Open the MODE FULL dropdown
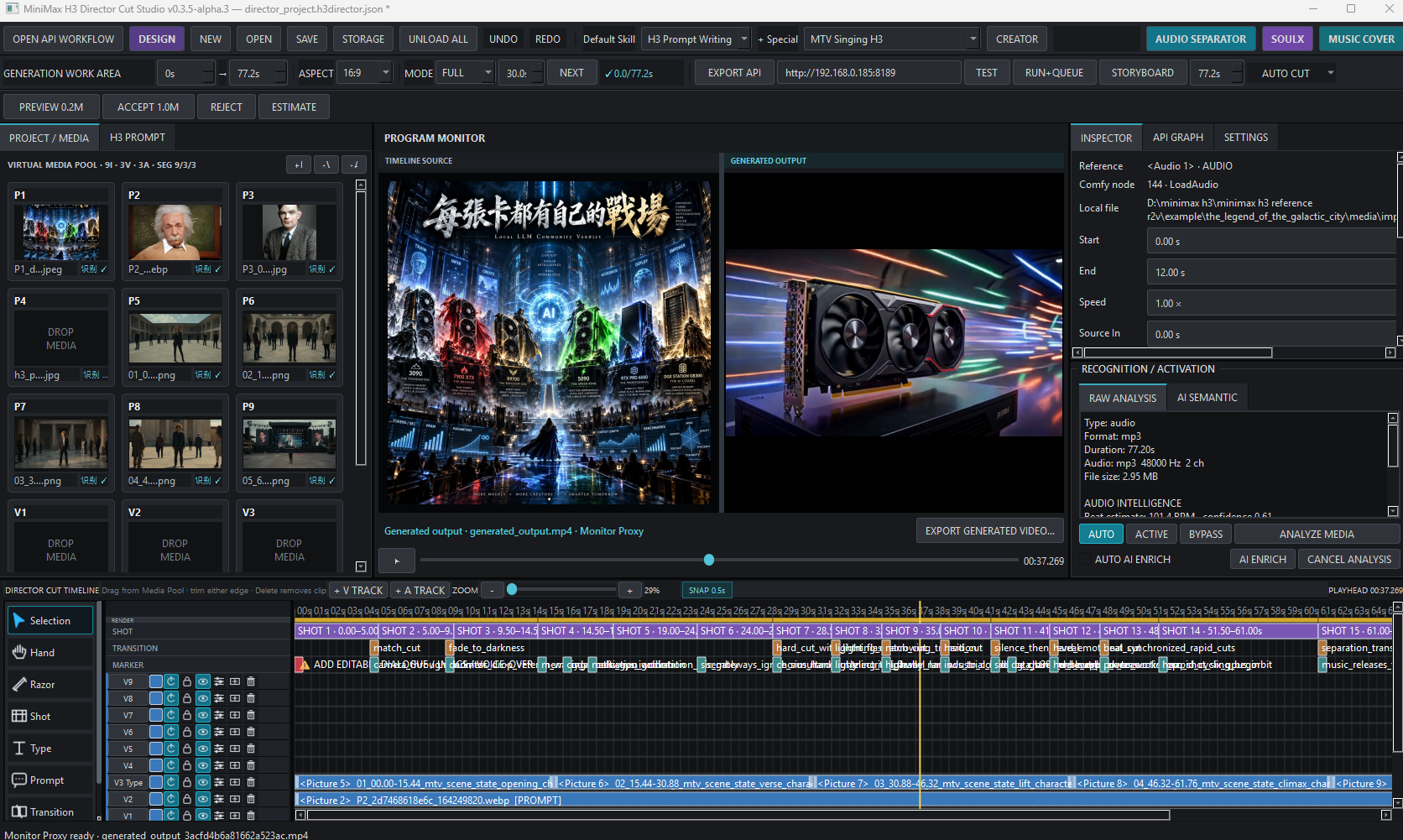This screenshot has width=1403, height=840. click(x=466, y=73)
